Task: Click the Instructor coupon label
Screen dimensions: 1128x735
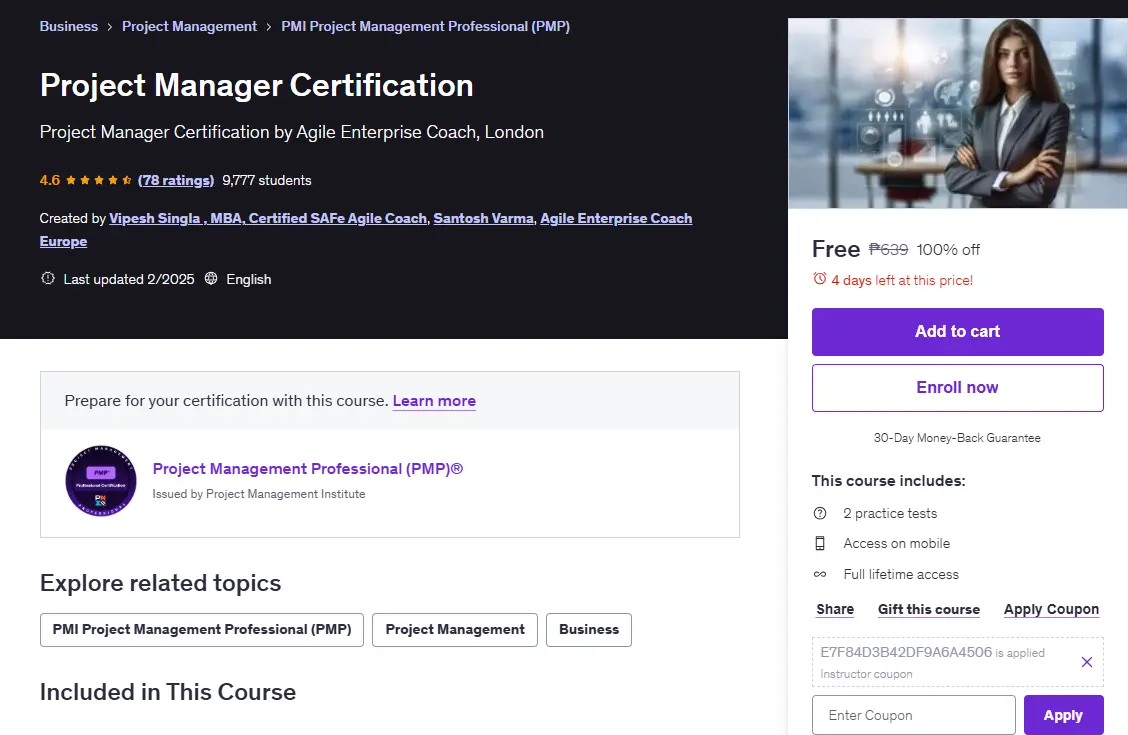Action: (x=866, y=674)
